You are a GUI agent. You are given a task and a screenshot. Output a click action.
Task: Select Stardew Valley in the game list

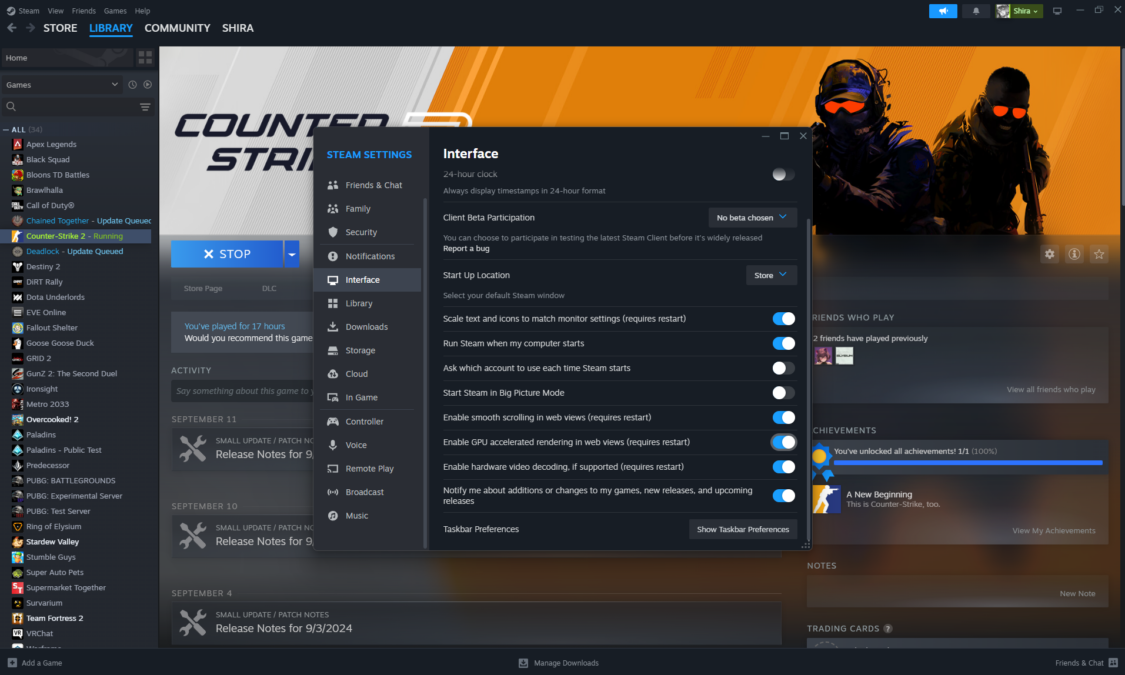[52, 542]
